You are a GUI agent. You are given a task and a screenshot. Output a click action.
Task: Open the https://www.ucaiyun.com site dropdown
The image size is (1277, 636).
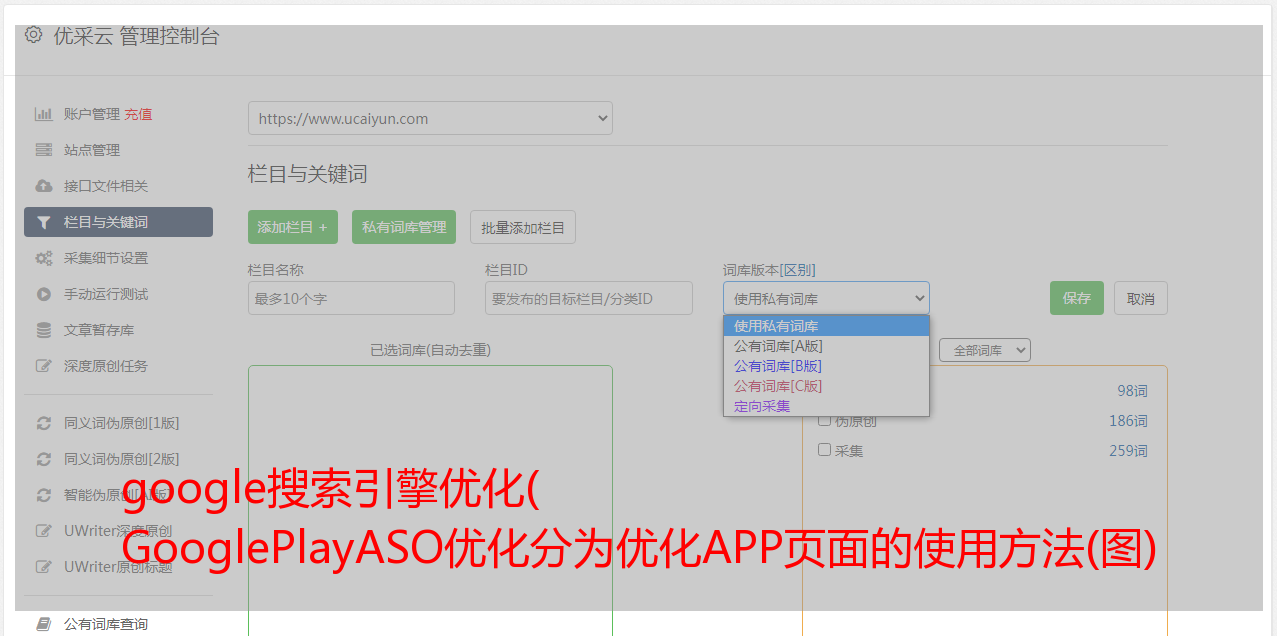pyautogui.click(x=430, y=118)
